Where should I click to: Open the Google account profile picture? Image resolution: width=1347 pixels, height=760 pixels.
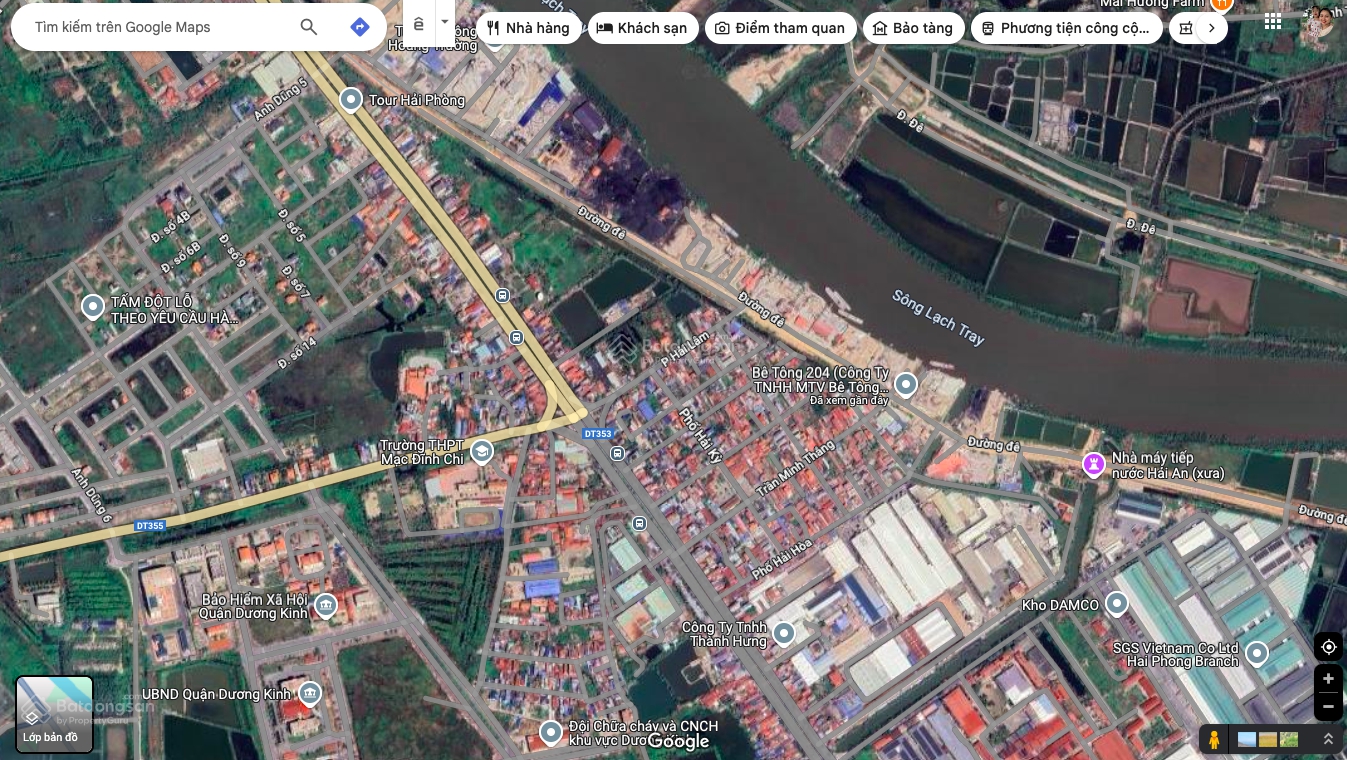(1319, 22)
